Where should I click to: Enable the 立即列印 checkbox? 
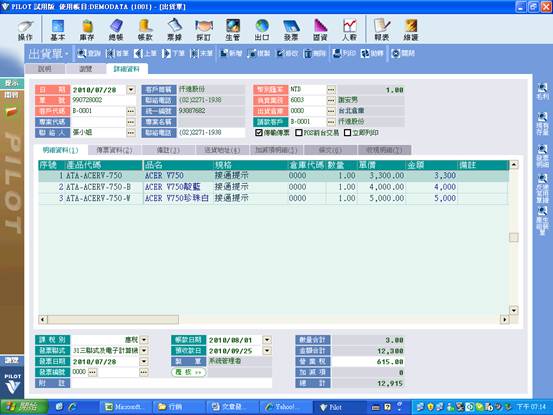(x=347, y=133)
